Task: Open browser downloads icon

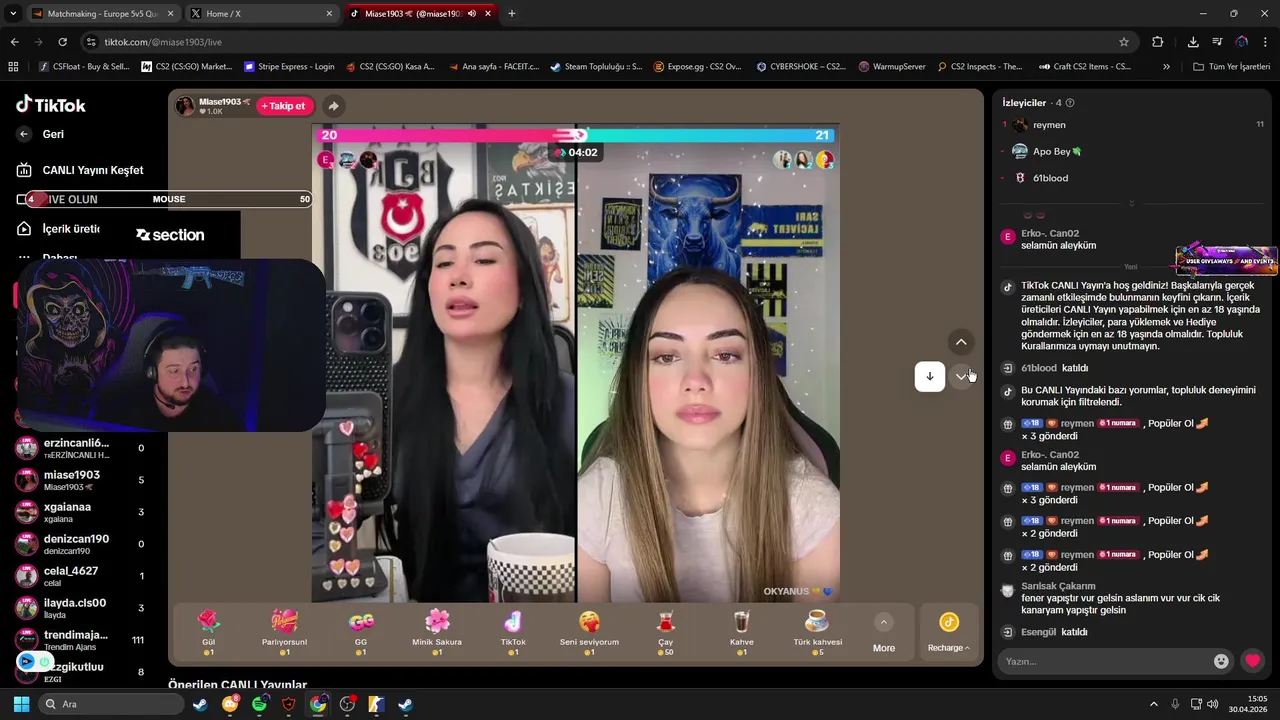Action: tap(1193, 42)
